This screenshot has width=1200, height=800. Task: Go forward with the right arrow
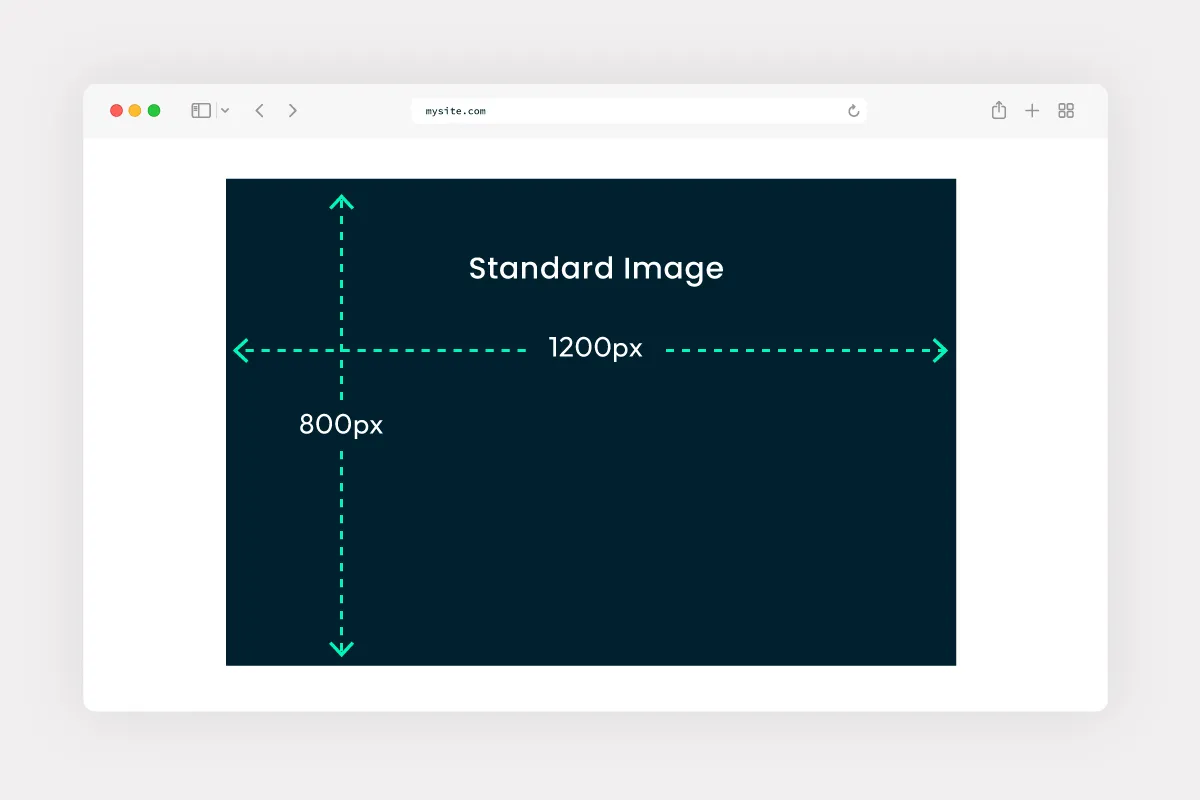point(293,111)
